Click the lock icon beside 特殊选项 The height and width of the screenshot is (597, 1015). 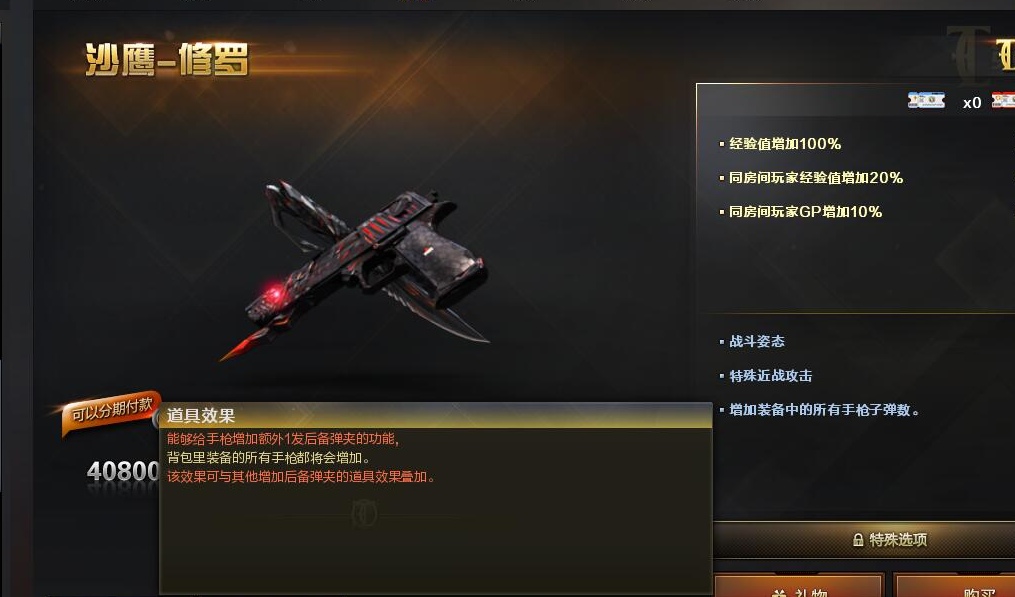pos(858,540)
